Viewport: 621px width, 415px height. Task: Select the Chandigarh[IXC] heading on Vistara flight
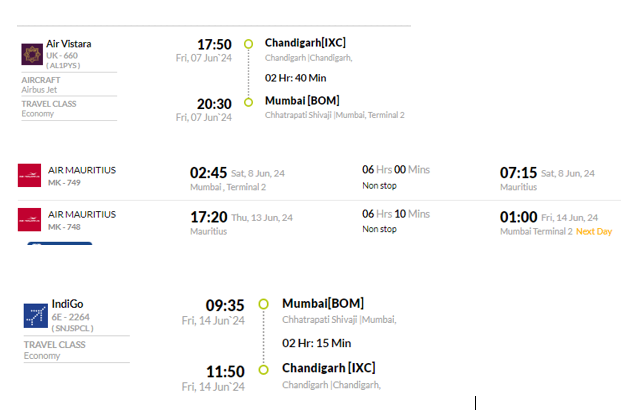pos(305,42)
